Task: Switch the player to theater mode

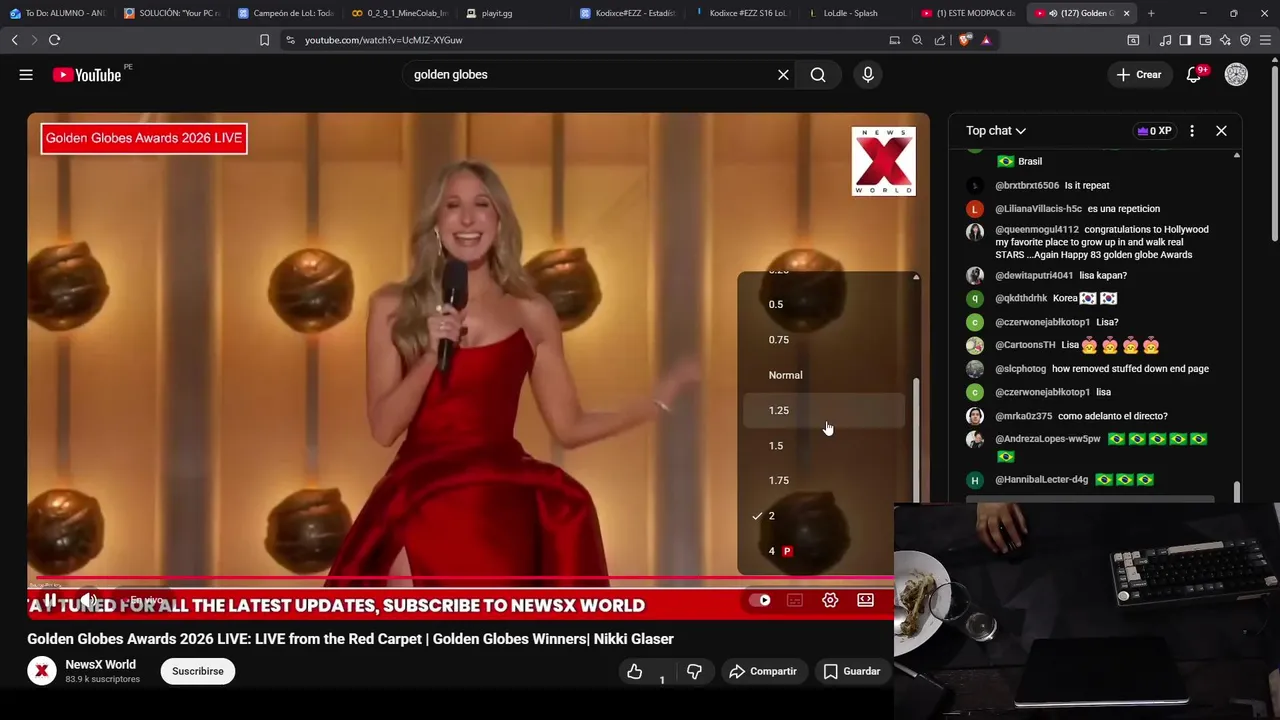Action: coord(865,600)
